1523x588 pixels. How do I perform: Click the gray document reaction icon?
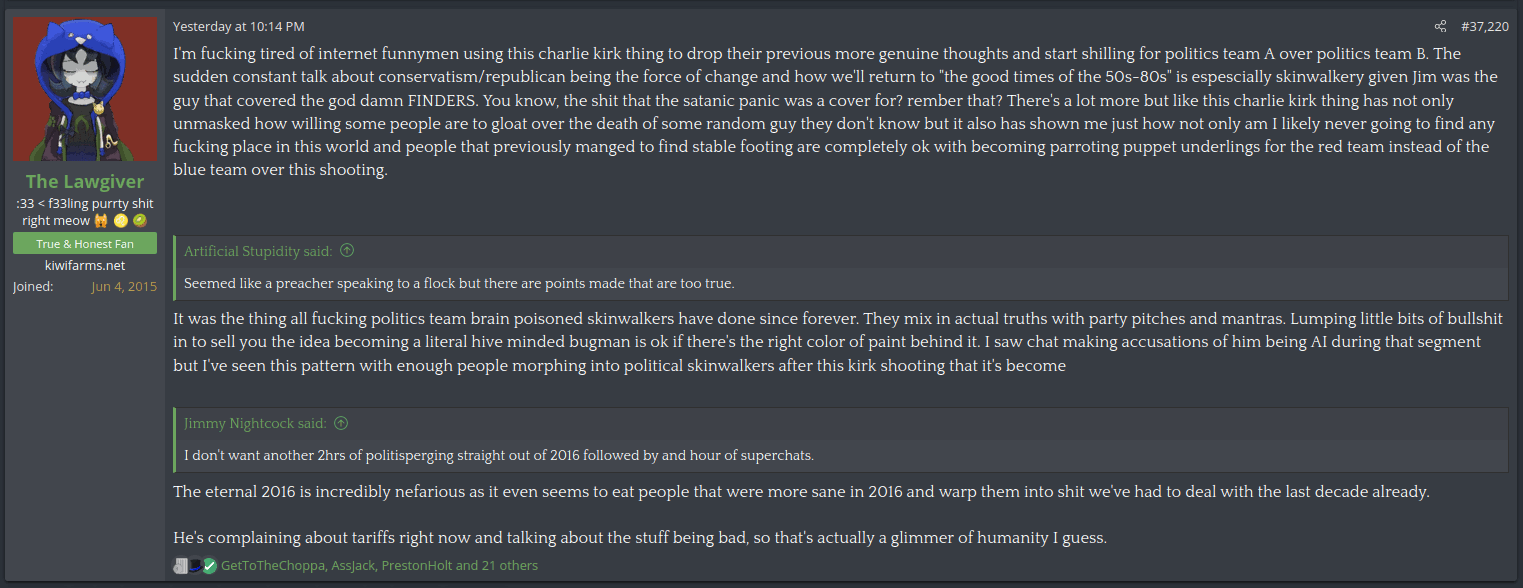pyautogui.click(x=180, y=566)
